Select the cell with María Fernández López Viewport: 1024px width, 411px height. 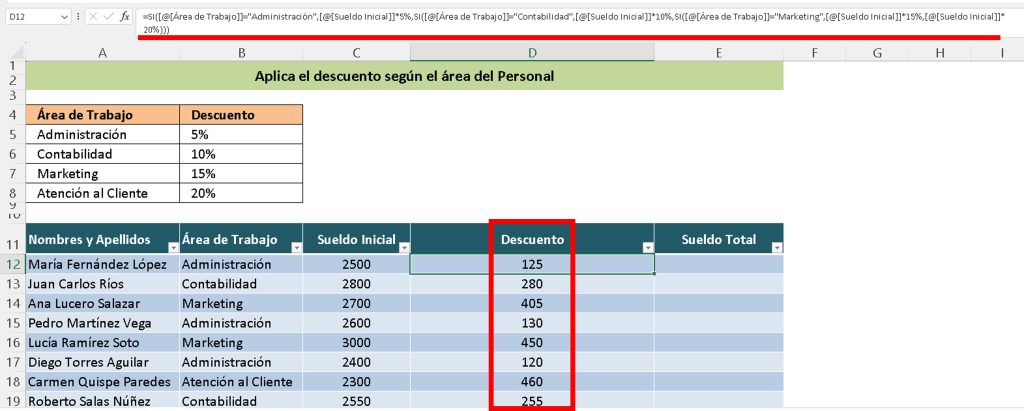pyautogui.click(x=102, y=264)
